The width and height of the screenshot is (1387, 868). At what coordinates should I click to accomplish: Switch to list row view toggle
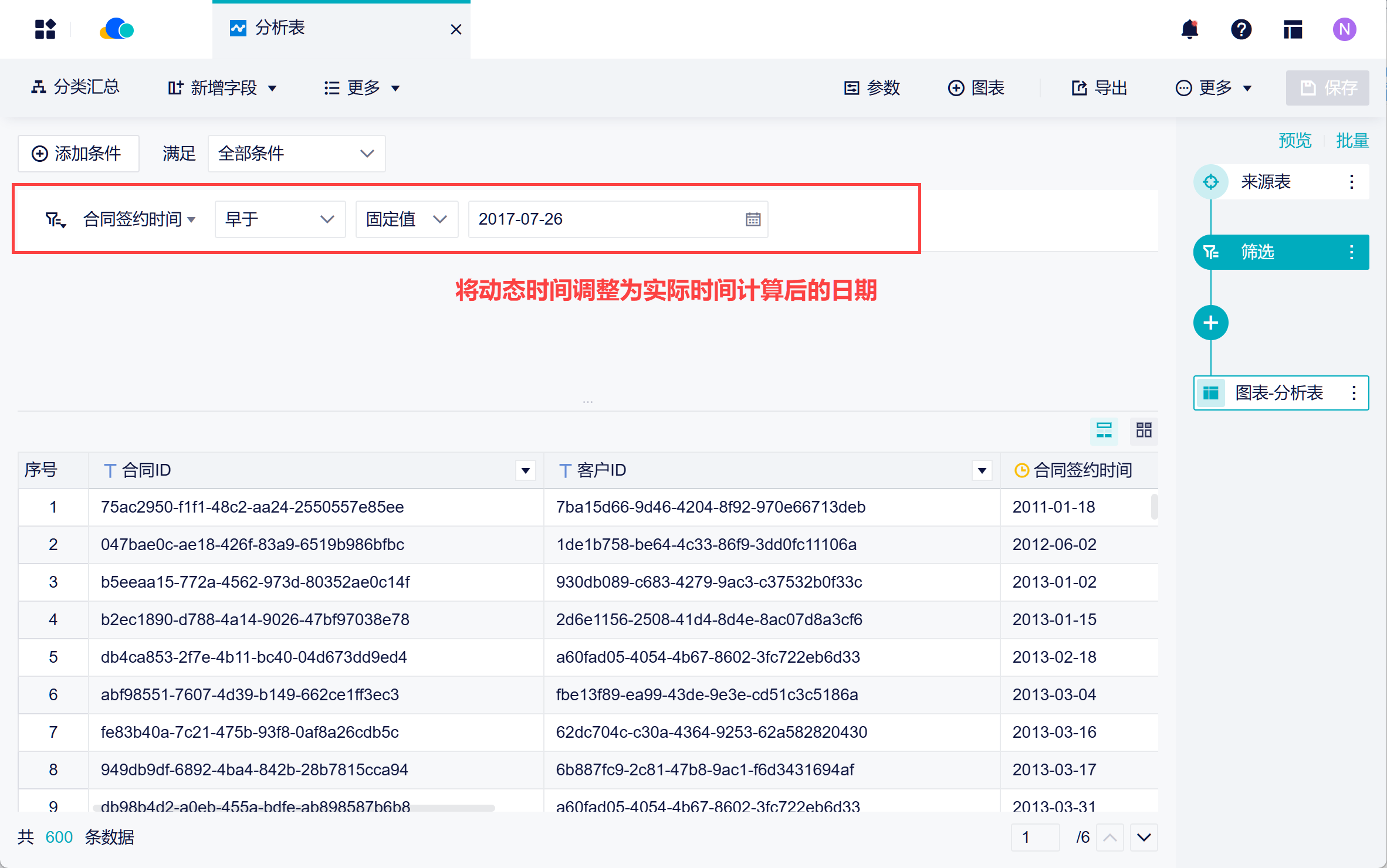tap(1104, 430)
